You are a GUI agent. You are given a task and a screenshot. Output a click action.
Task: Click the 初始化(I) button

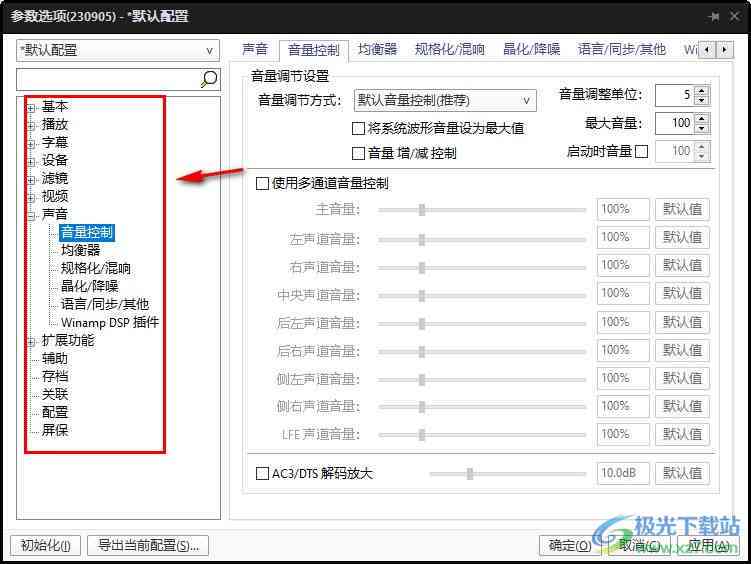coord(46,545)
